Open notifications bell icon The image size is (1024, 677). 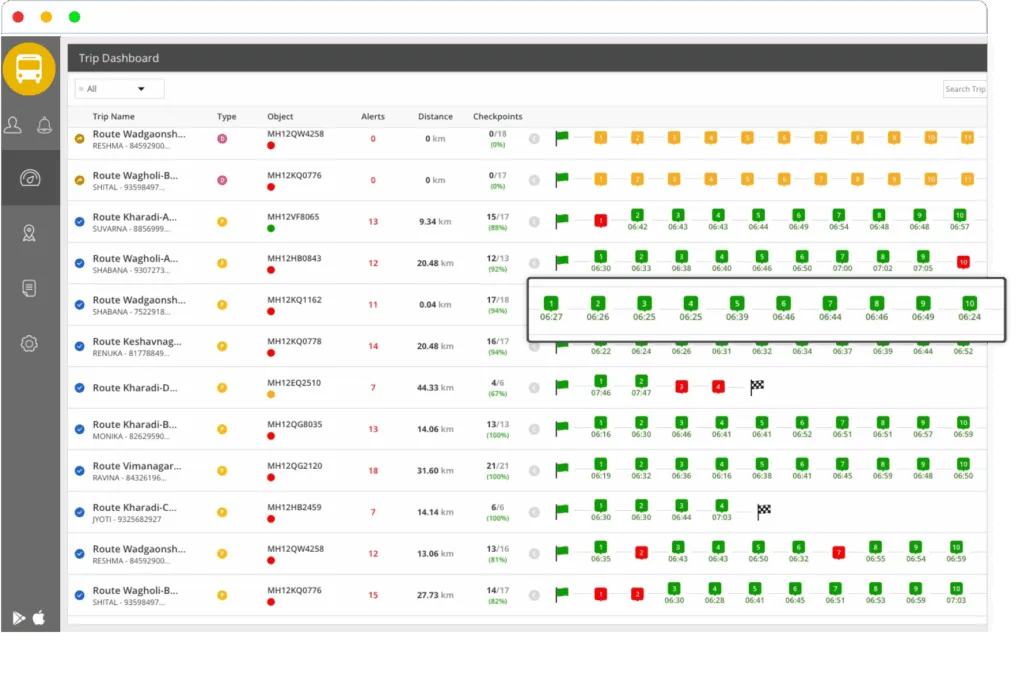(44, 125)
